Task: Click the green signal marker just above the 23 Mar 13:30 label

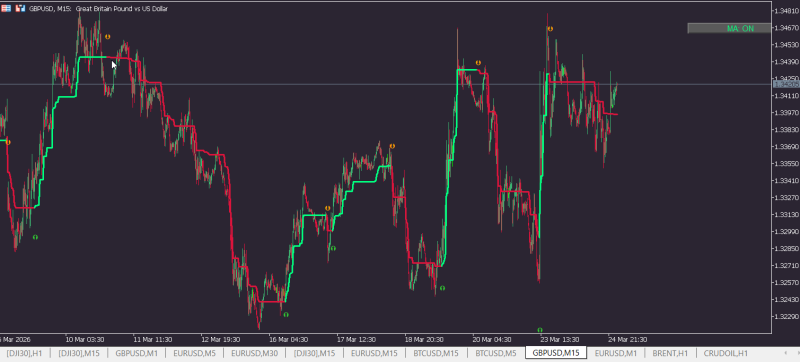Action: (x=540, y=330)
